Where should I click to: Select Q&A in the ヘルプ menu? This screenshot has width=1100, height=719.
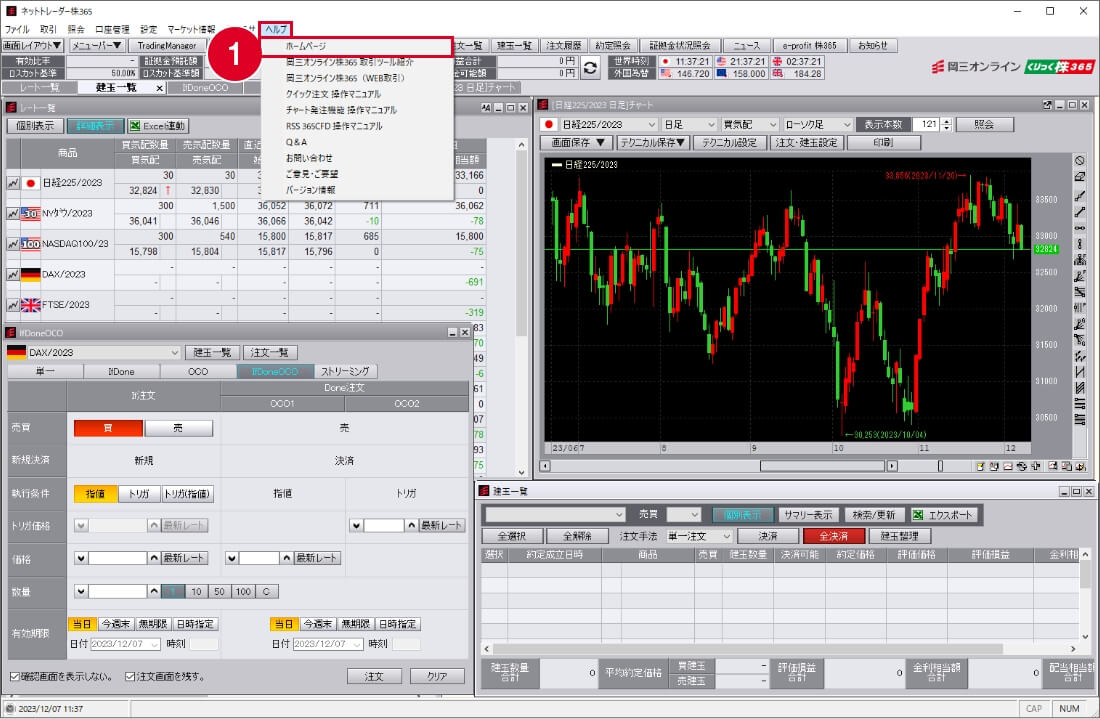point(357,142)
